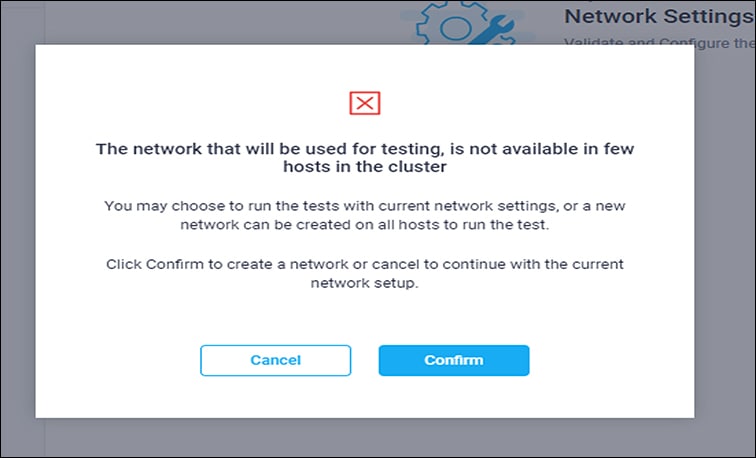Click the 'Validate and Configure' subtitle text
This screenshot has width=756, height=458.
point(659,43)
